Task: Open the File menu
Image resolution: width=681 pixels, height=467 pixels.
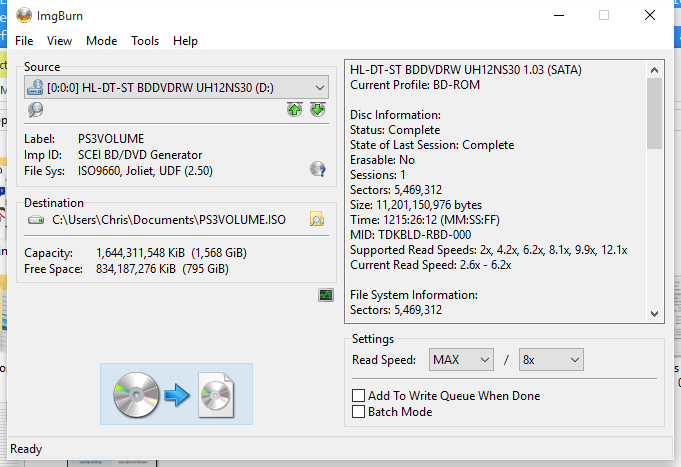Action: coord(24,41)
